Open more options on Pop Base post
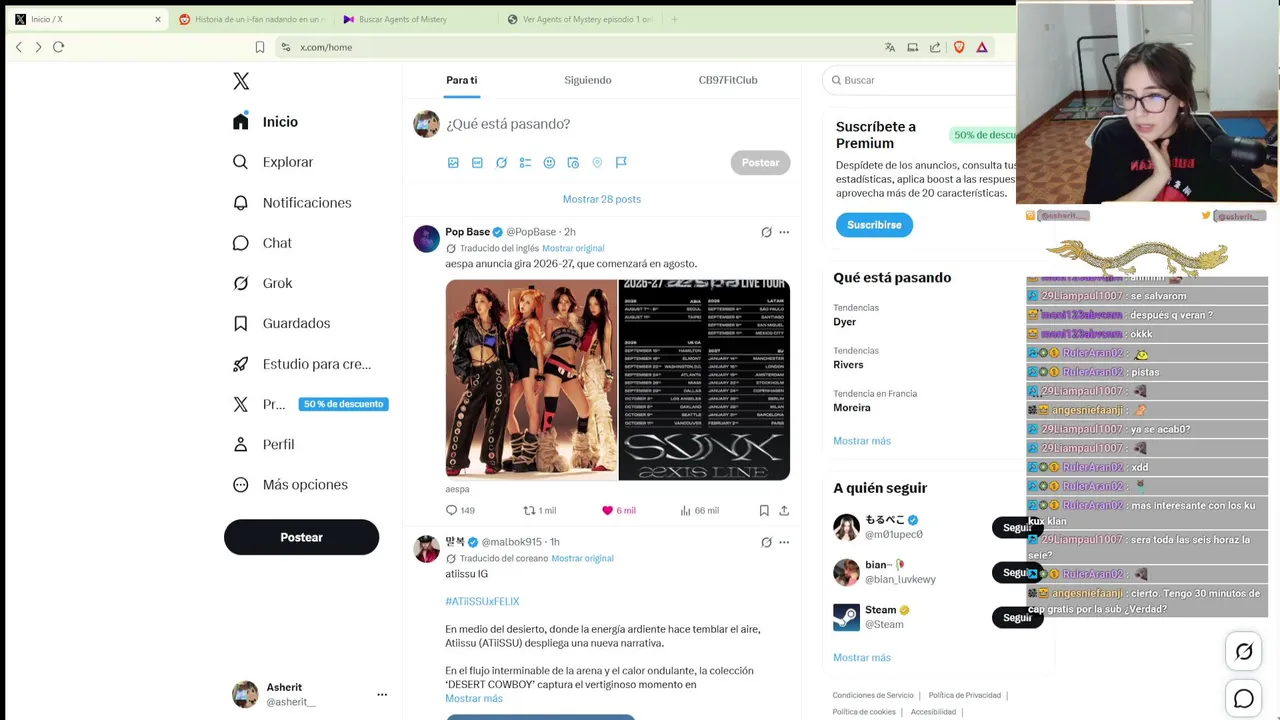The image size is (1280, 720). pyautogui.click(x=784, y=232)
